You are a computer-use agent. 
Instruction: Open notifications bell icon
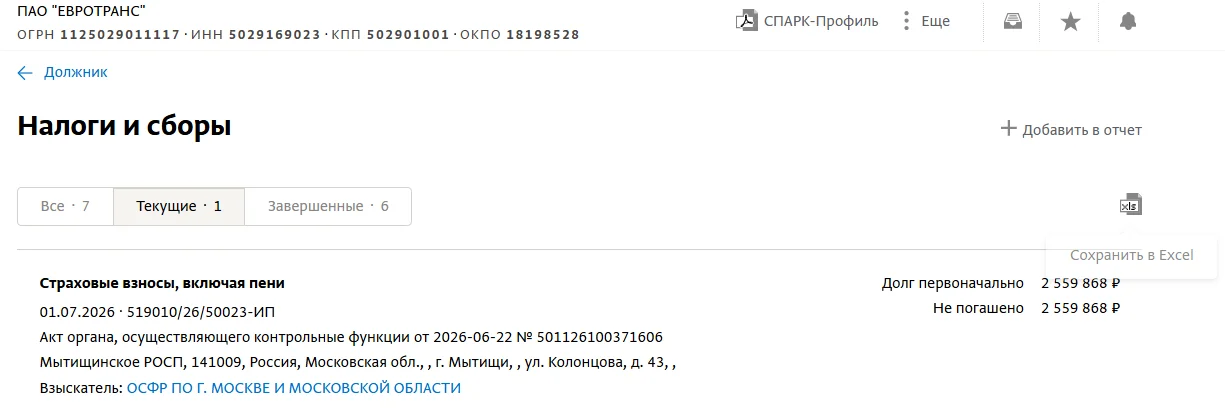1128,21
